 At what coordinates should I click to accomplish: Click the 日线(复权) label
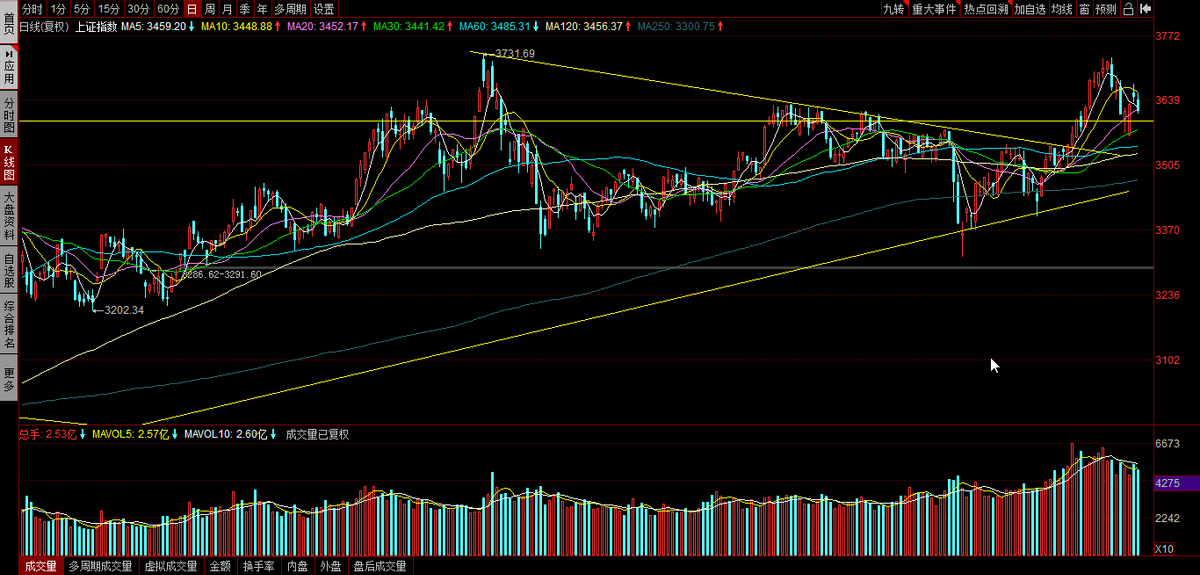point(44,26)
